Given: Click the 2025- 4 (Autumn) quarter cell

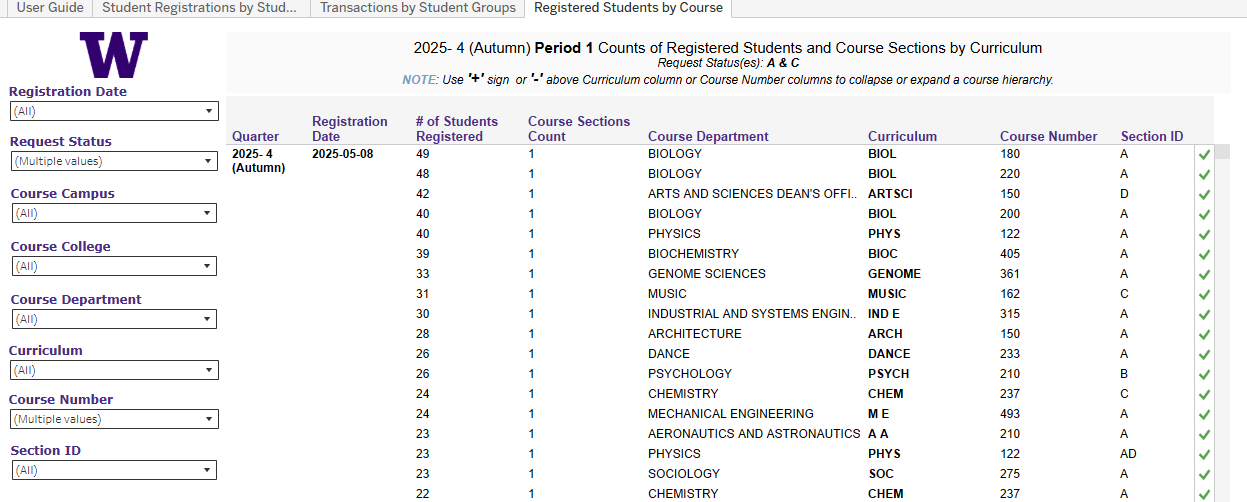Looking at the screenshot, I should (258, 161).
